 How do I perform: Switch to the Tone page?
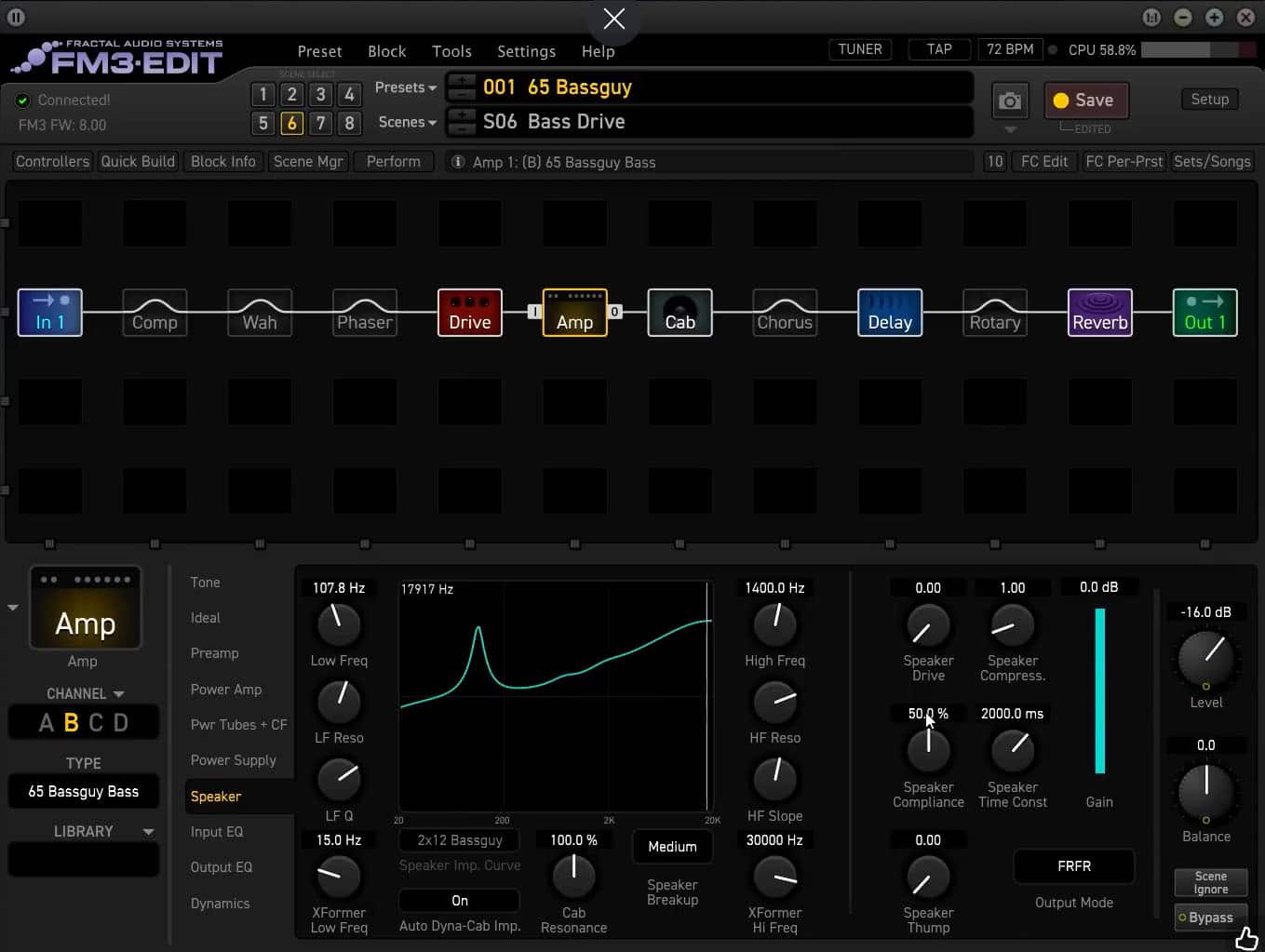(206, 583)
